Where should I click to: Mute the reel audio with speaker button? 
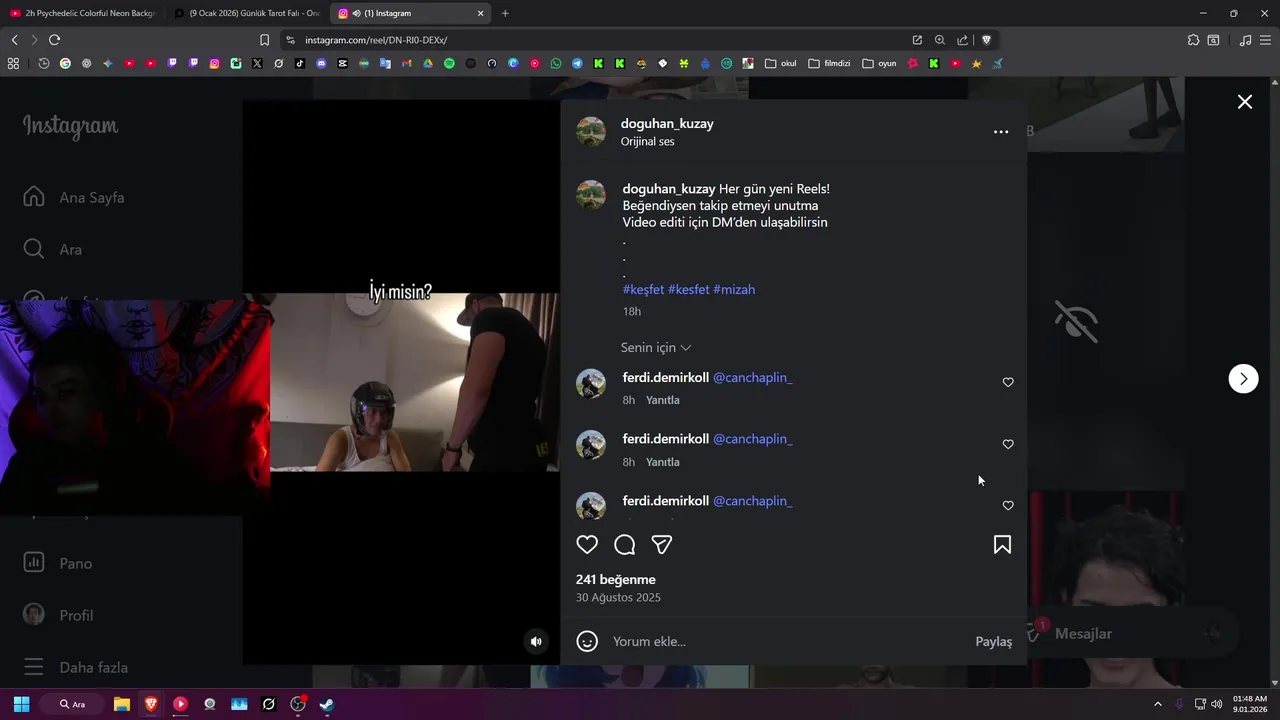536,641
